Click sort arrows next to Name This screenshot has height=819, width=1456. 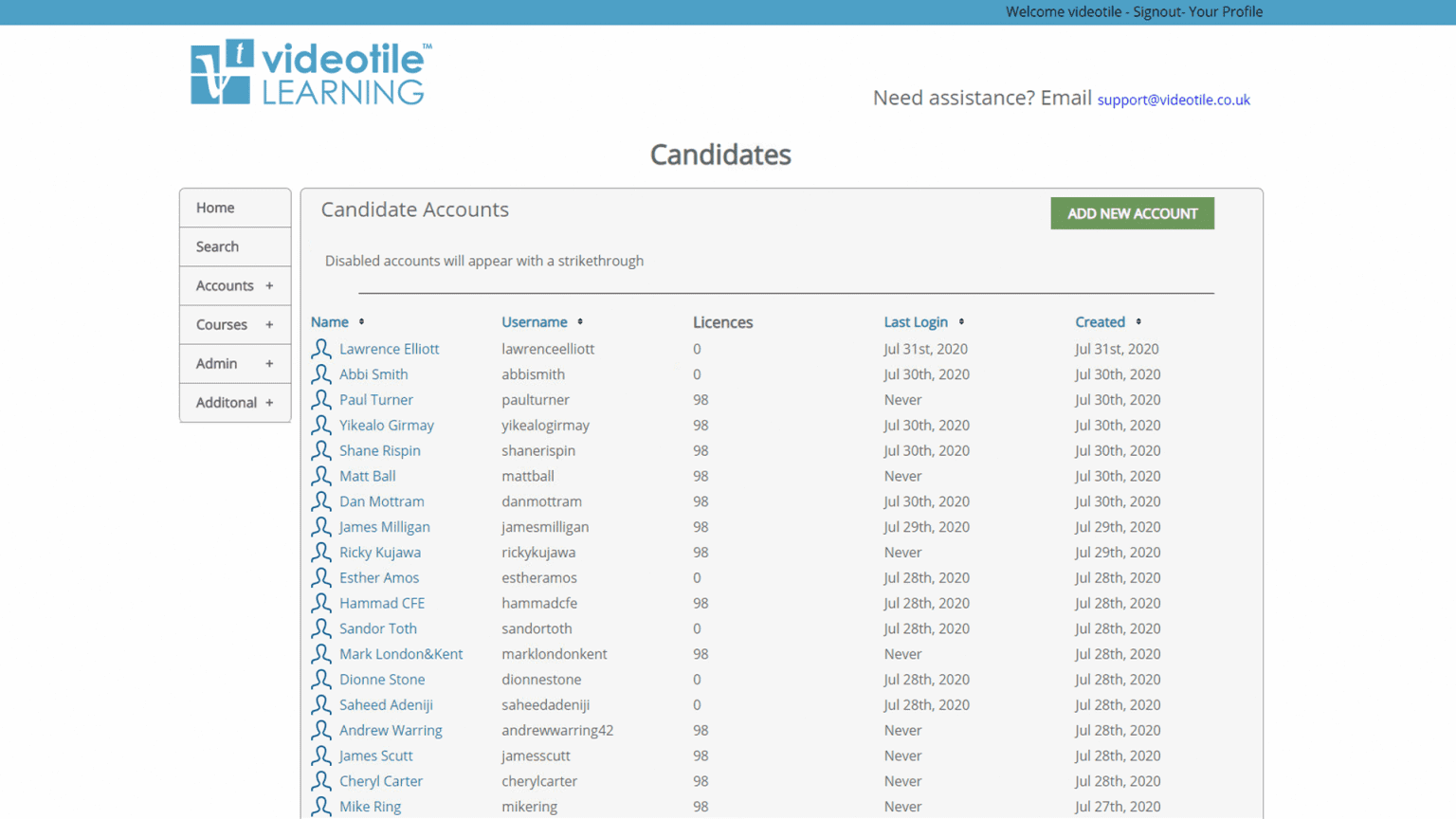click(x=361, y=322)
